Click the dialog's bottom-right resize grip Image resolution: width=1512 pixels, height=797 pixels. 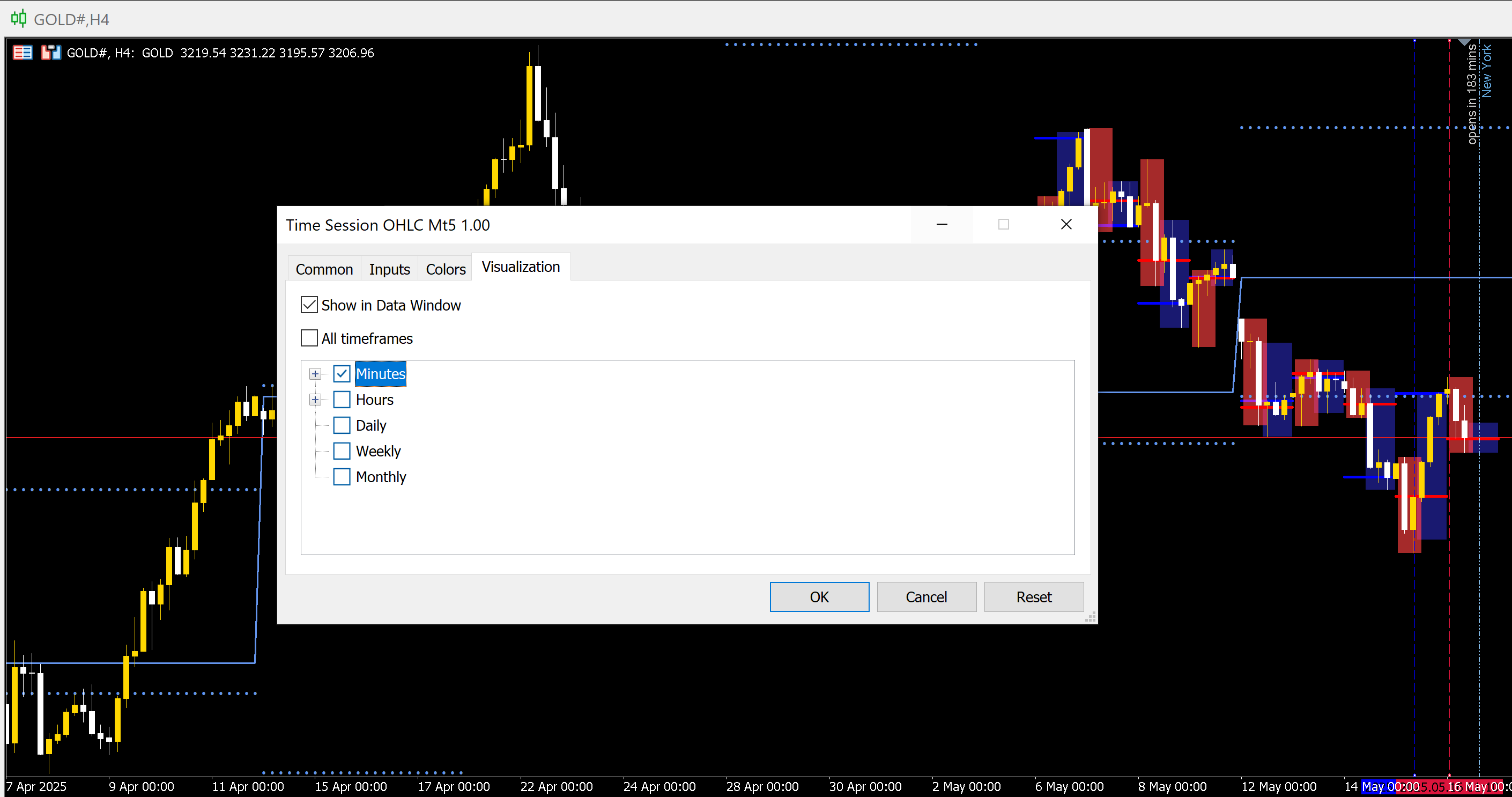point(1091,617)
